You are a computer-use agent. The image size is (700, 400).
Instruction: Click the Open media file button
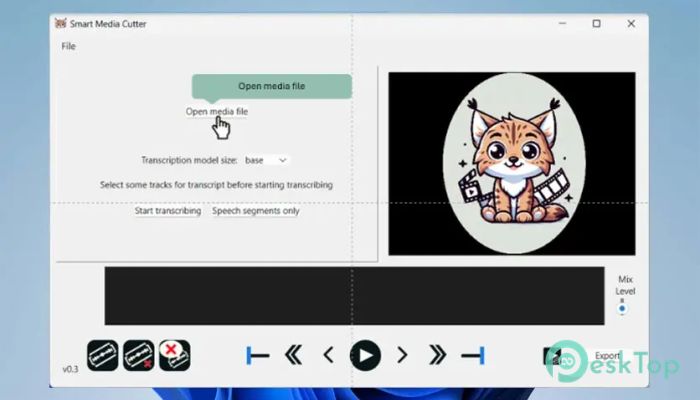tap(217, 112)
